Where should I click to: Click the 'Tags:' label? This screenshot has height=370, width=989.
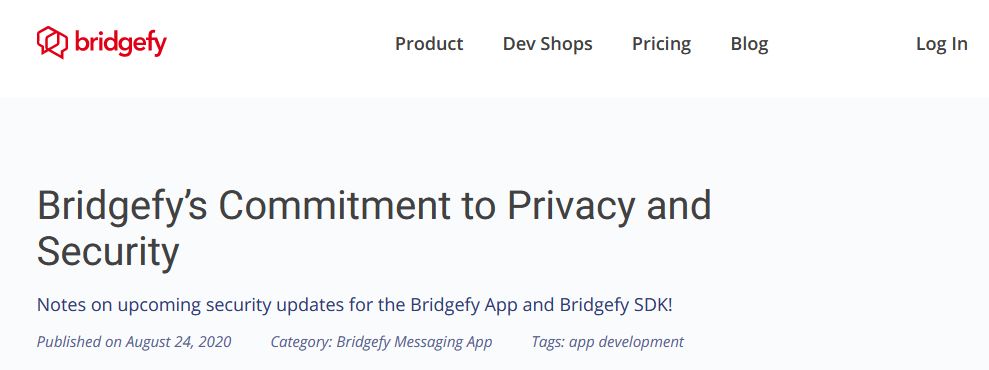pos(548,342)
